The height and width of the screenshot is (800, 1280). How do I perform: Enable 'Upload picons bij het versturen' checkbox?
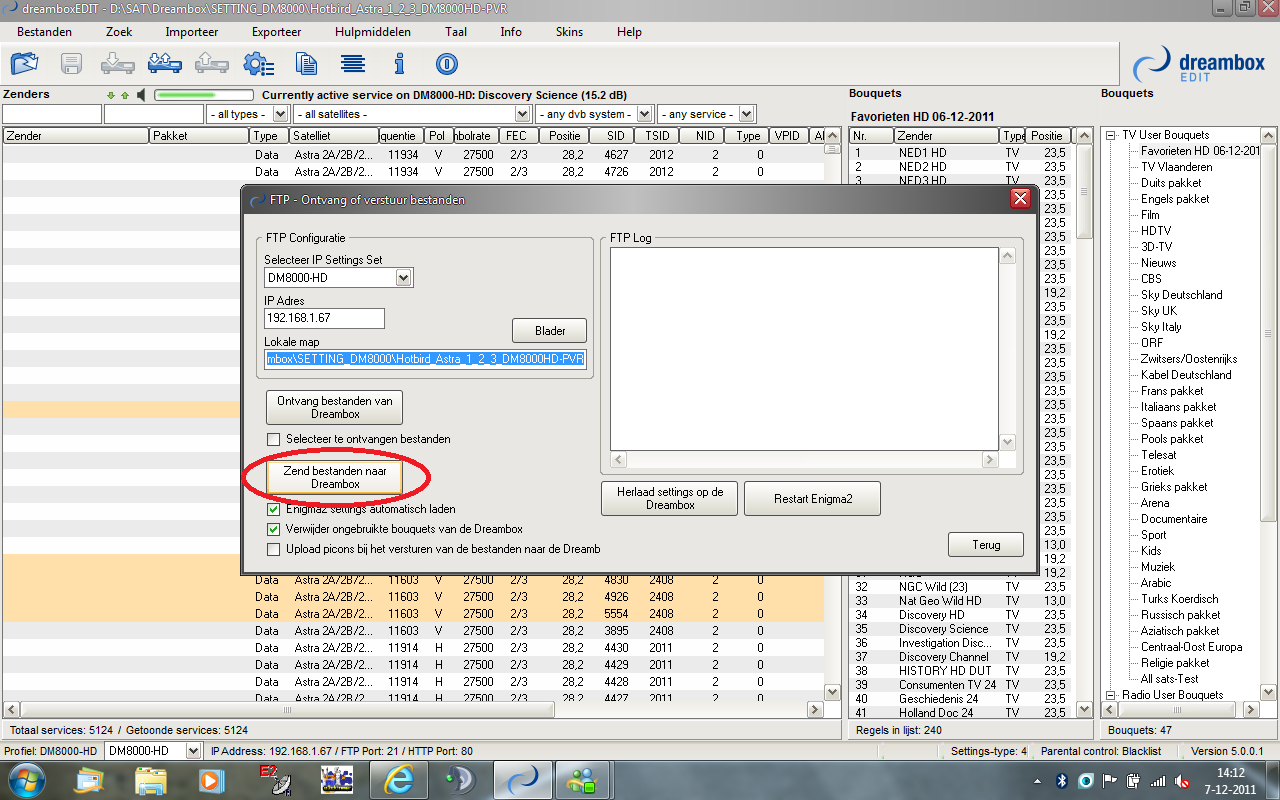(274, 549)
